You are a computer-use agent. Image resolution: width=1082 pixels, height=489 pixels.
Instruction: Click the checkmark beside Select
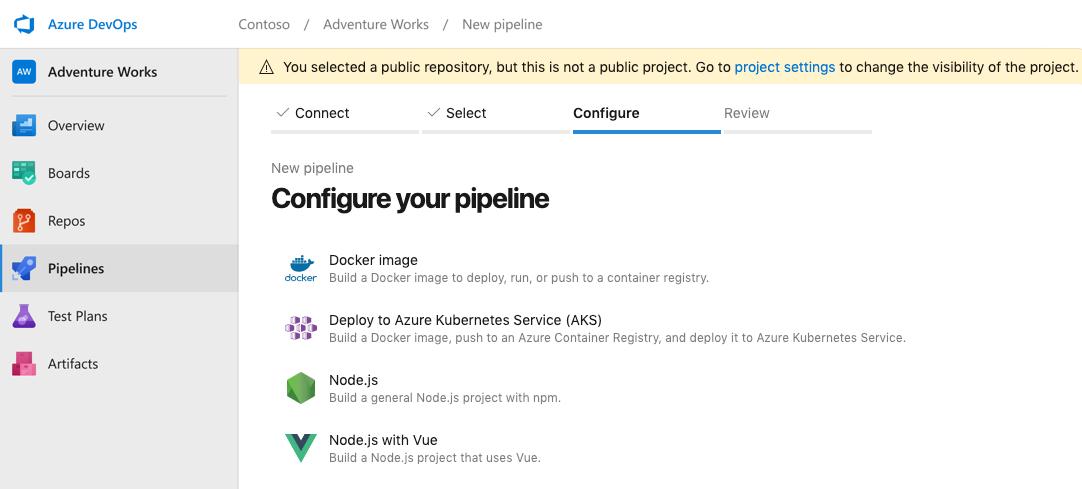(433, 112)
